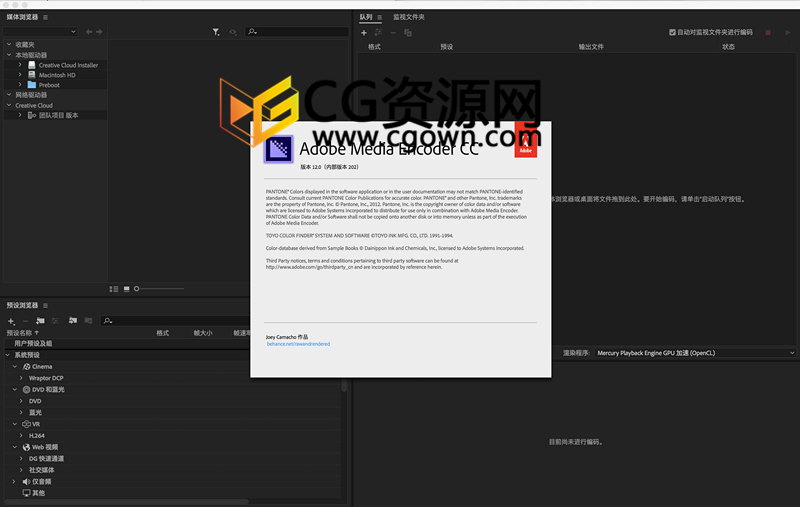Click the preset browser horizontal scrollbar

pyautogui.click(x=127, y=502)
